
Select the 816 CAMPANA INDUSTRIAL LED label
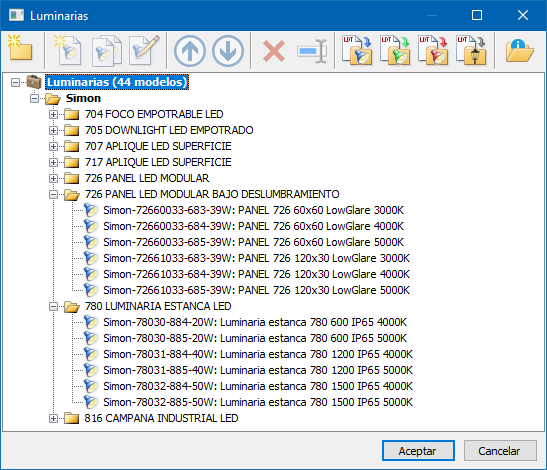[x=162, y=418]
